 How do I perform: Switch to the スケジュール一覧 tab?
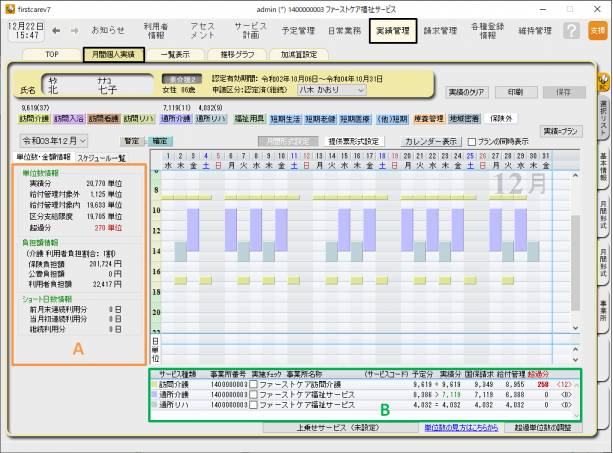(x=101, y=158)
